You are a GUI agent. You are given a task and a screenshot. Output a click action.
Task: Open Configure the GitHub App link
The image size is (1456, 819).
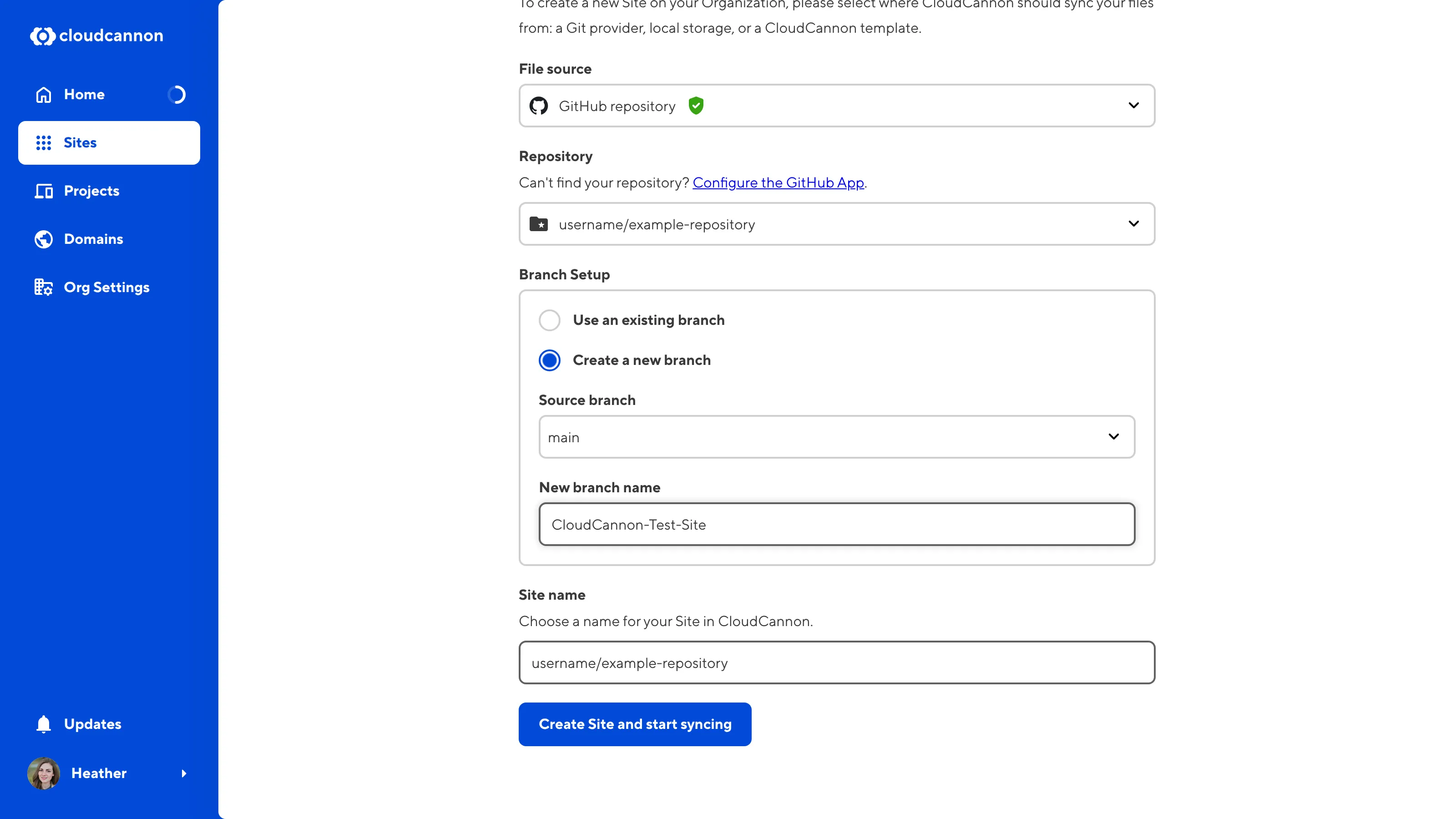click(779, 182)
